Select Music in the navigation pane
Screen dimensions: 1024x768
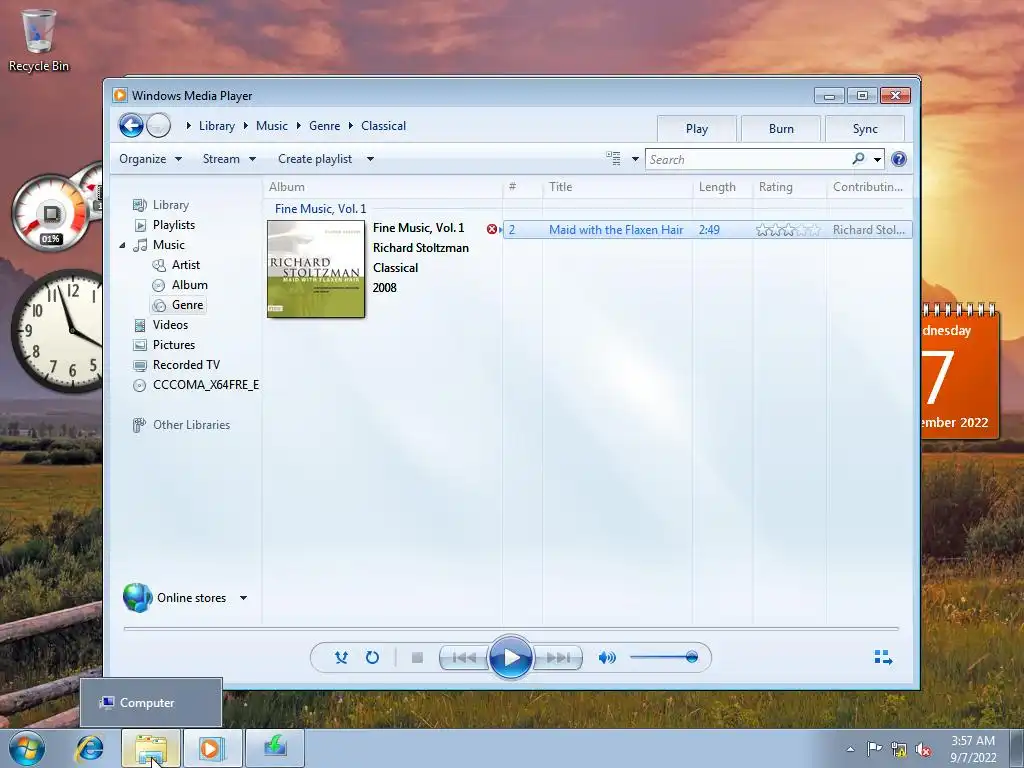168,245
